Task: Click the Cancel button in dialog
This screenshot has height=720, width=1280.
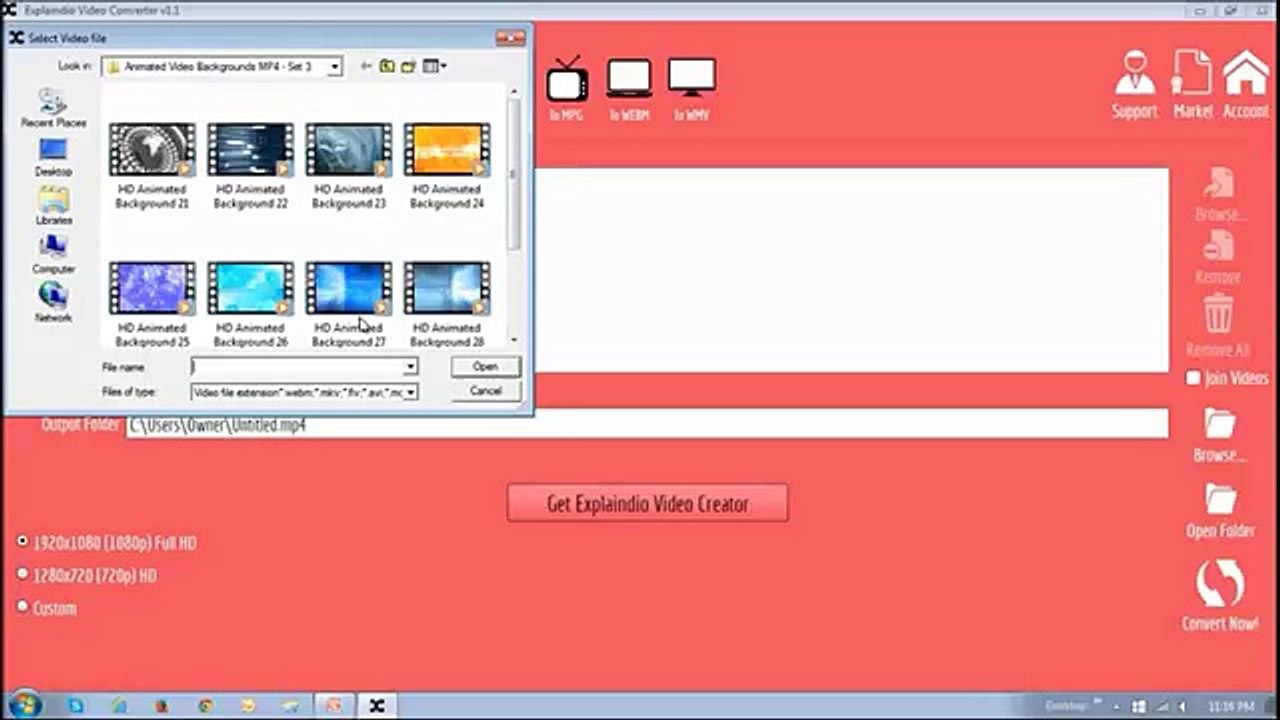Action: click(485, 391)
